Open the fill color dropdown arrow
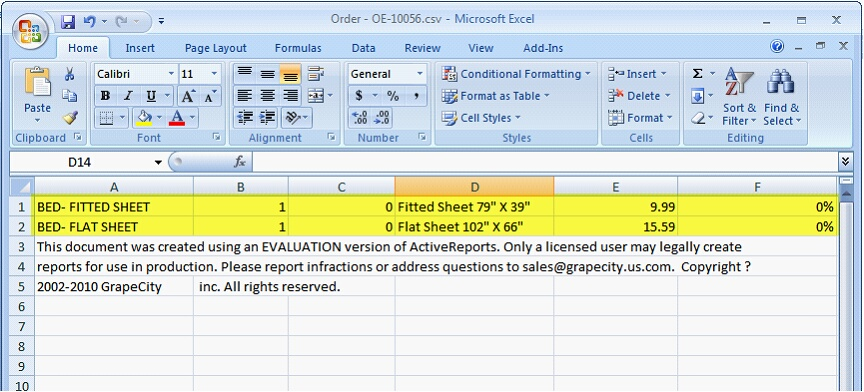The image size is (864, 392). coord(160,117)
